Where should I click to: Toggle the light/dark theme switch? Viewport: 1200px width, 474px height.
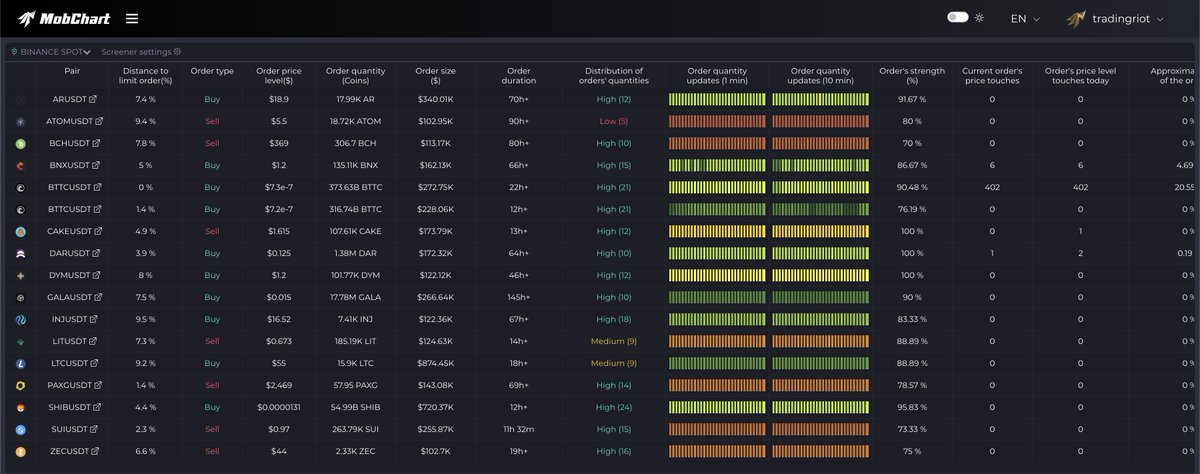[x=957, y=18]
